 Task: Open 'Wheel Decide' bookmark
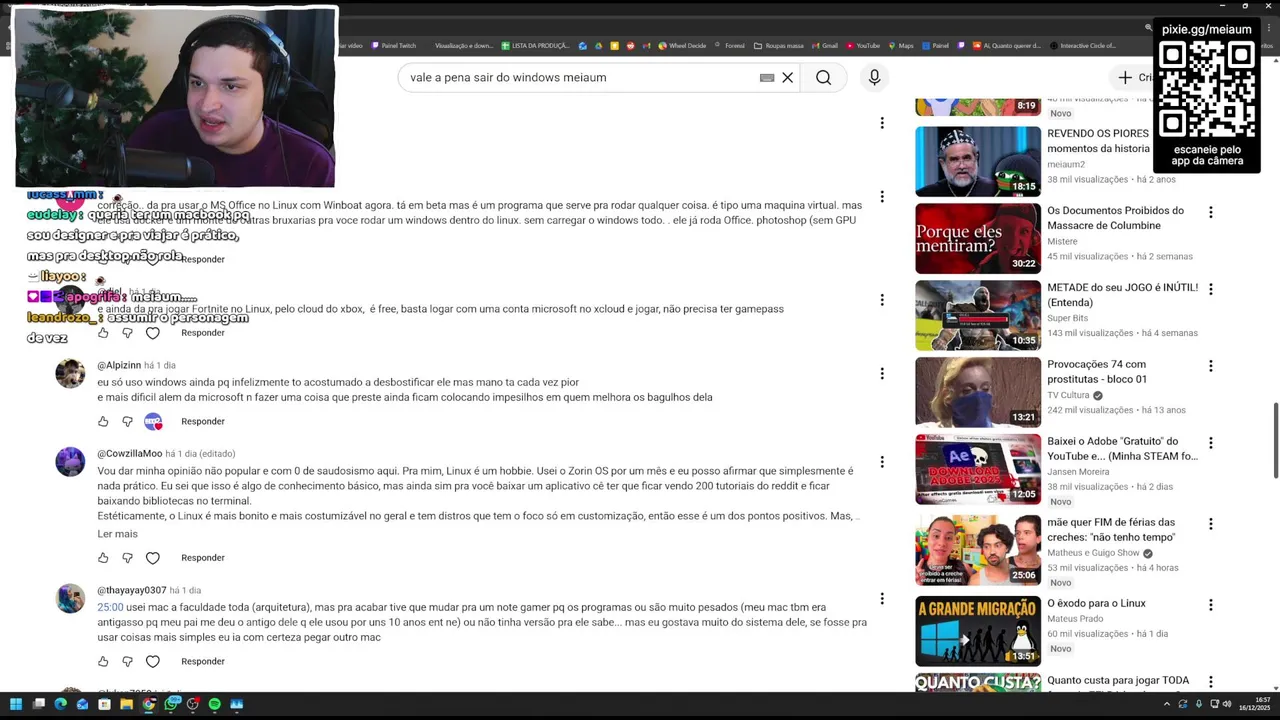coord(682,46)
